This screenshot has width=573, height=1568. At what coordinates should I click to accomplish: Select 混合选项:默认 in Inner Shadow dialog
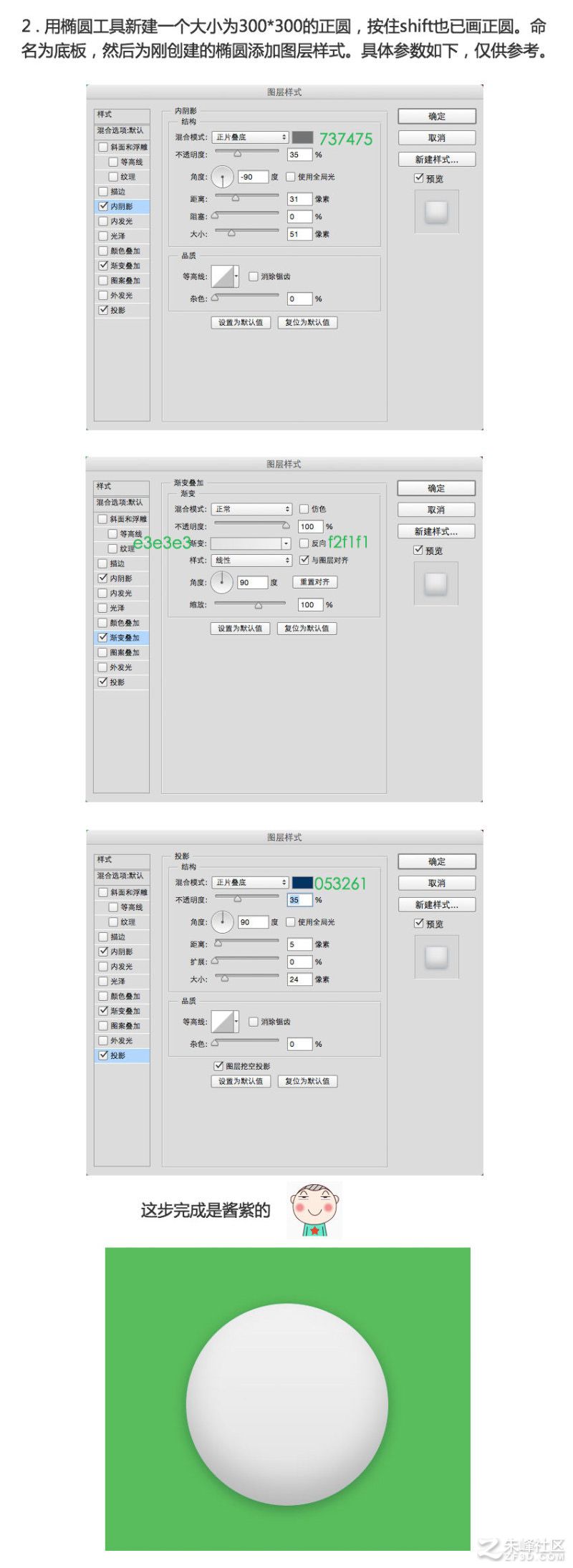122,130
